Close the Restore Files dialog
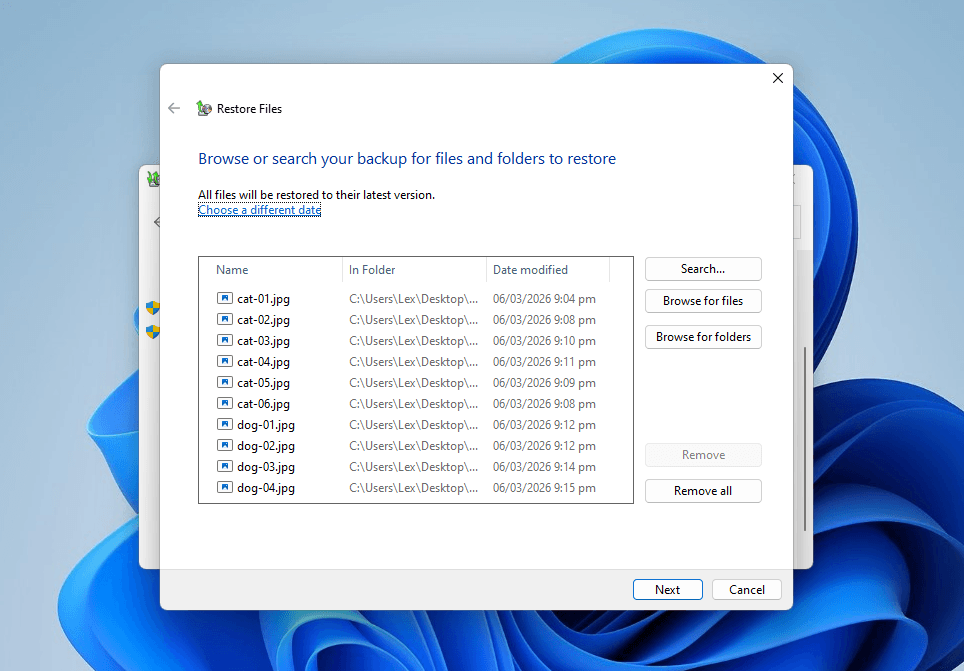This screenshot has height=671, width=964. (x=778, y=78)
